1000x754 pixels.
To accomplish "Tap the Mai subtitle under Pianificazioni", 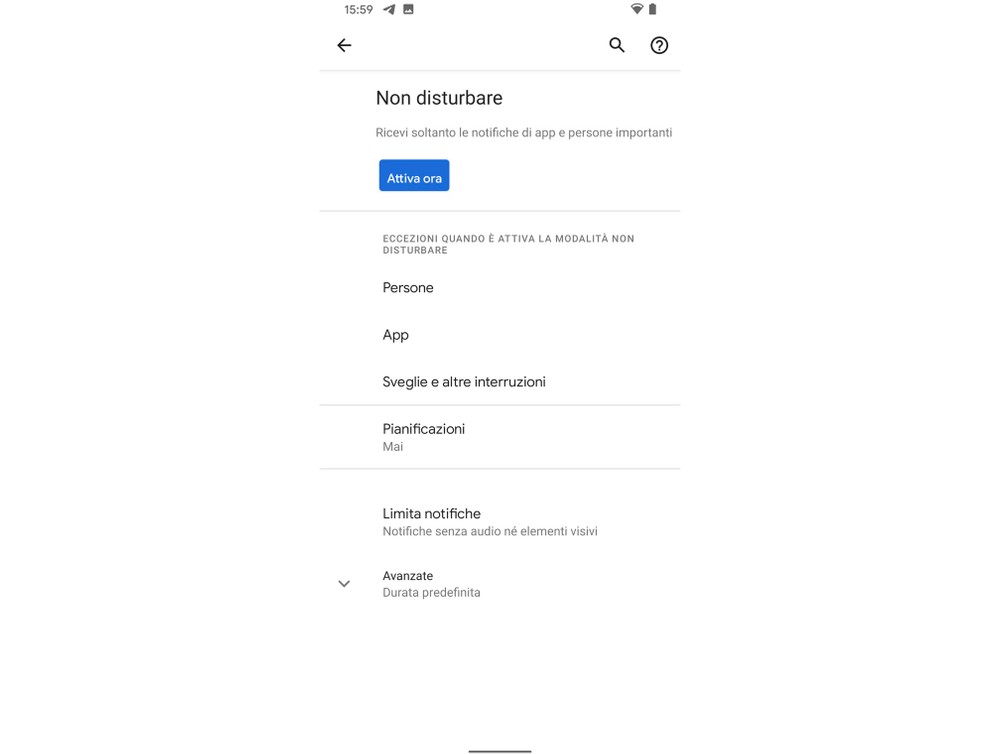I will 393,447.
